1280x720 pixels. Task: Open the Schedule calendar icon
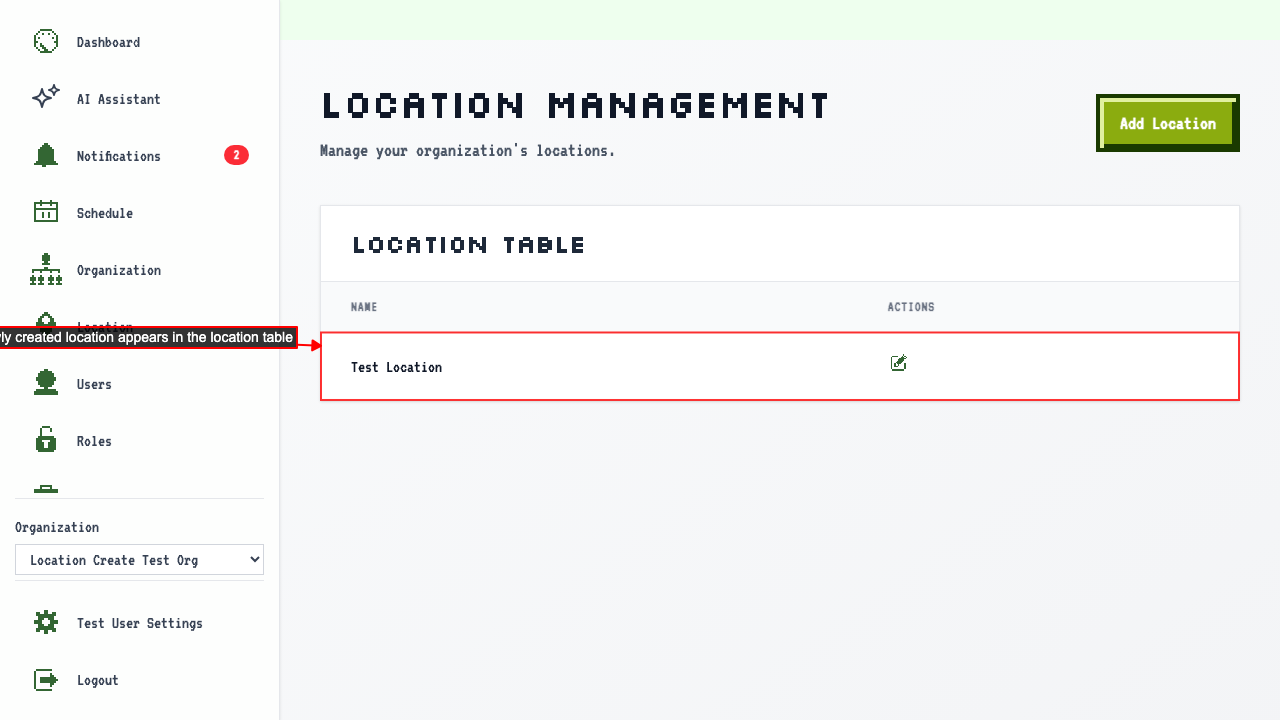click(x=46, y=212)
